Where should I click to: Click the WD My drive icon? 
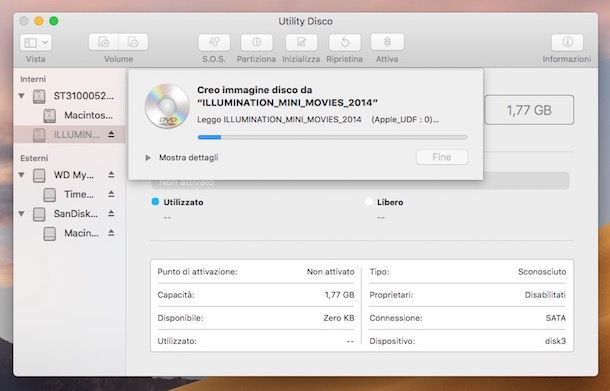tap(39, 175)
